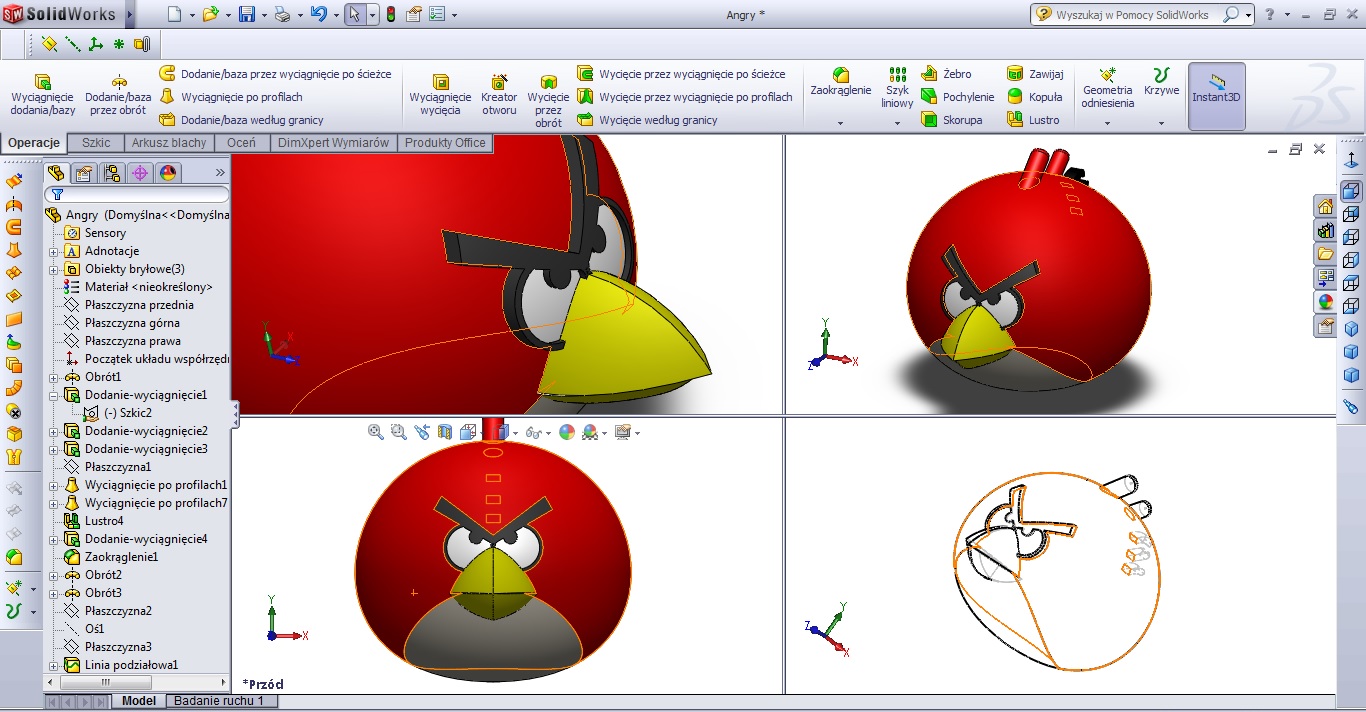
Task: Switch to the Arkusz blachy tab
Action: pos(169,143)
